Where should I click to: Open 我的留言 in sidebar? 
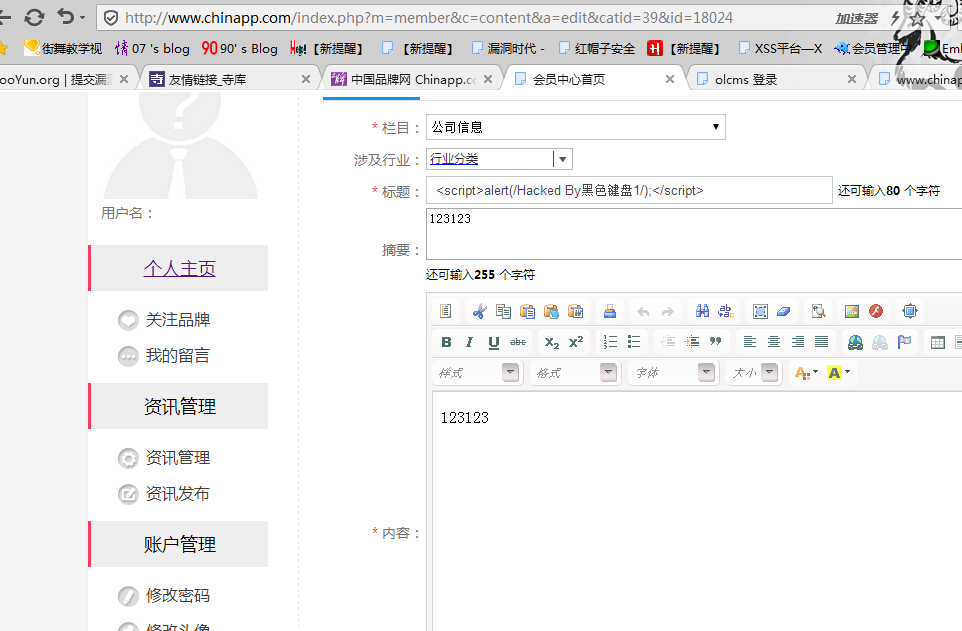coord(177,355)
